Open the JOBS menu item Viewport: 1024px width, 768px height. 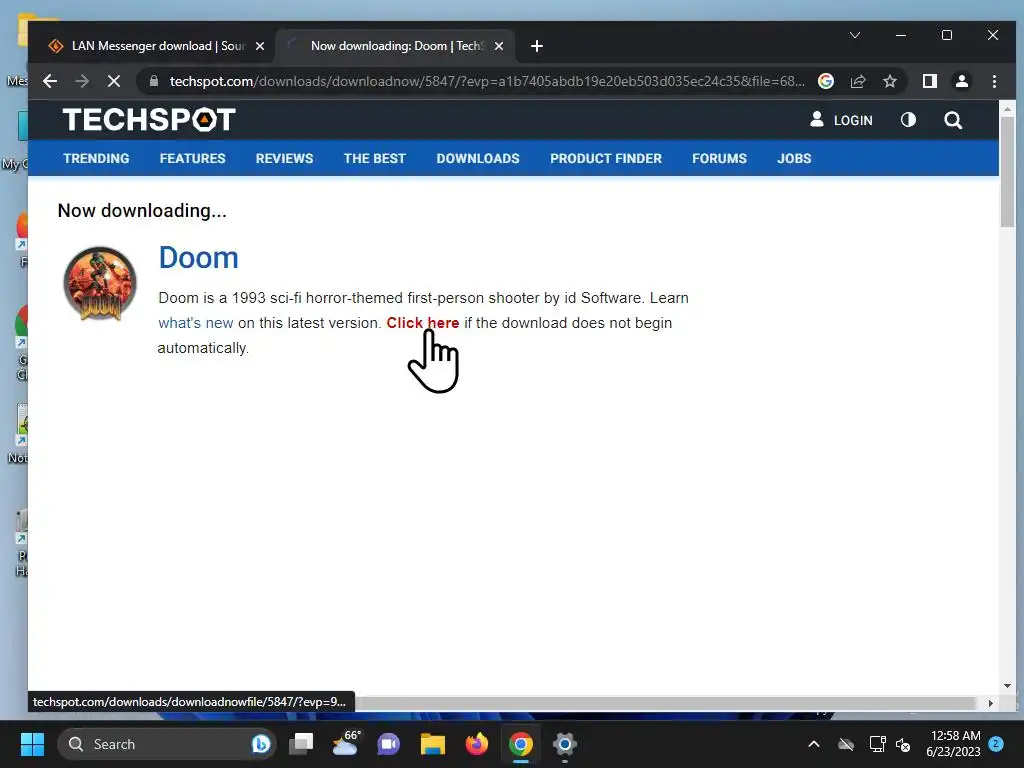tap(794, 158)
